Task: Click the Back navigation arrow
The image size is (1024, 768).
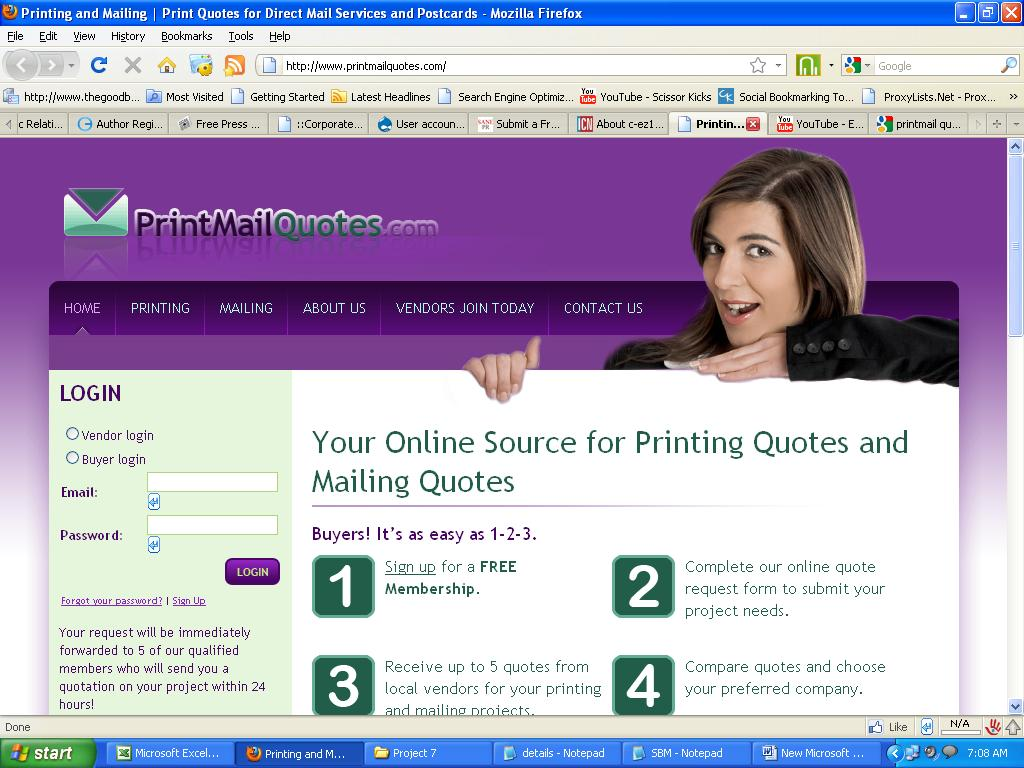Action: pos(22,65)
